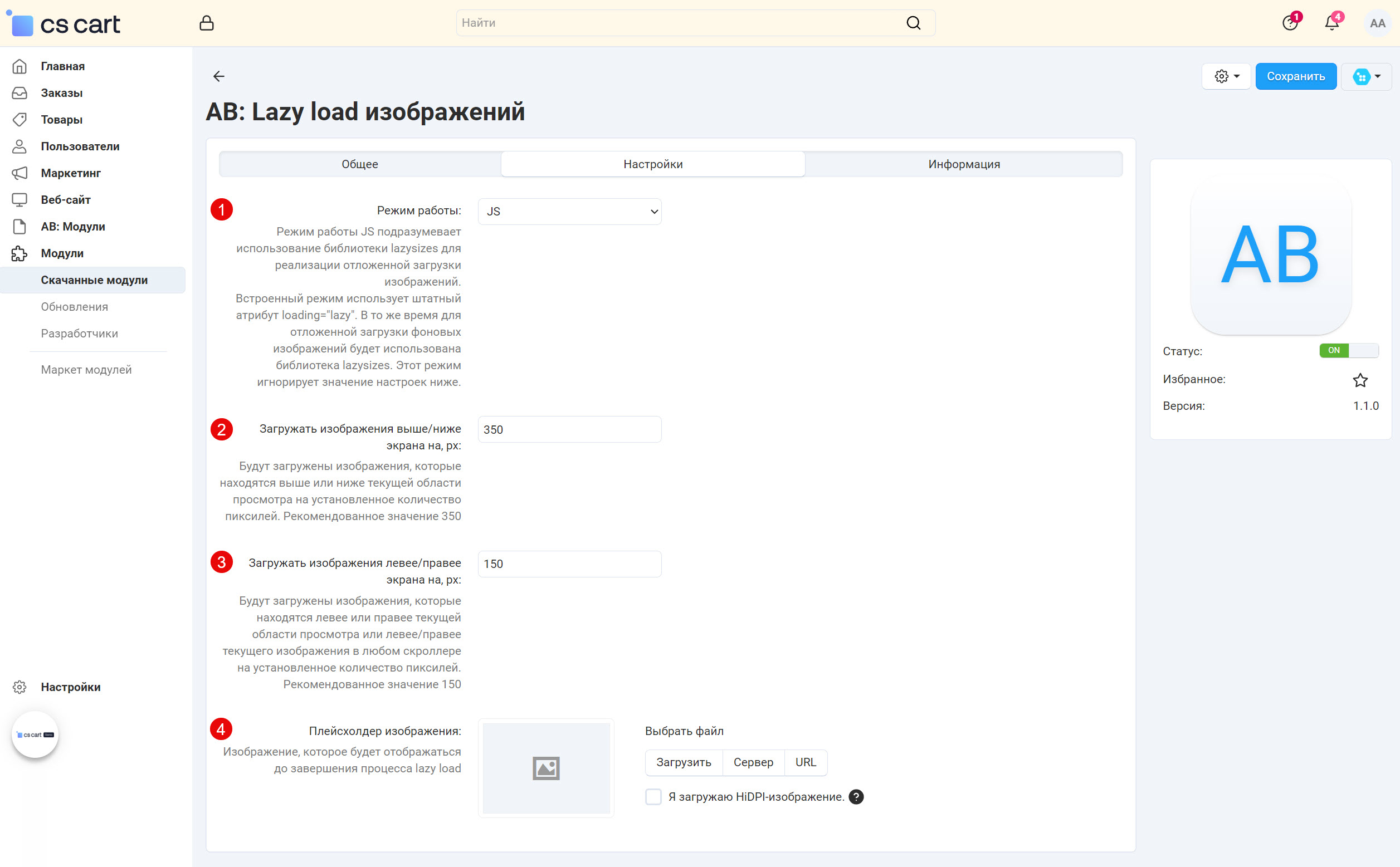Toggle the module status ON switch

[1348, 350]
